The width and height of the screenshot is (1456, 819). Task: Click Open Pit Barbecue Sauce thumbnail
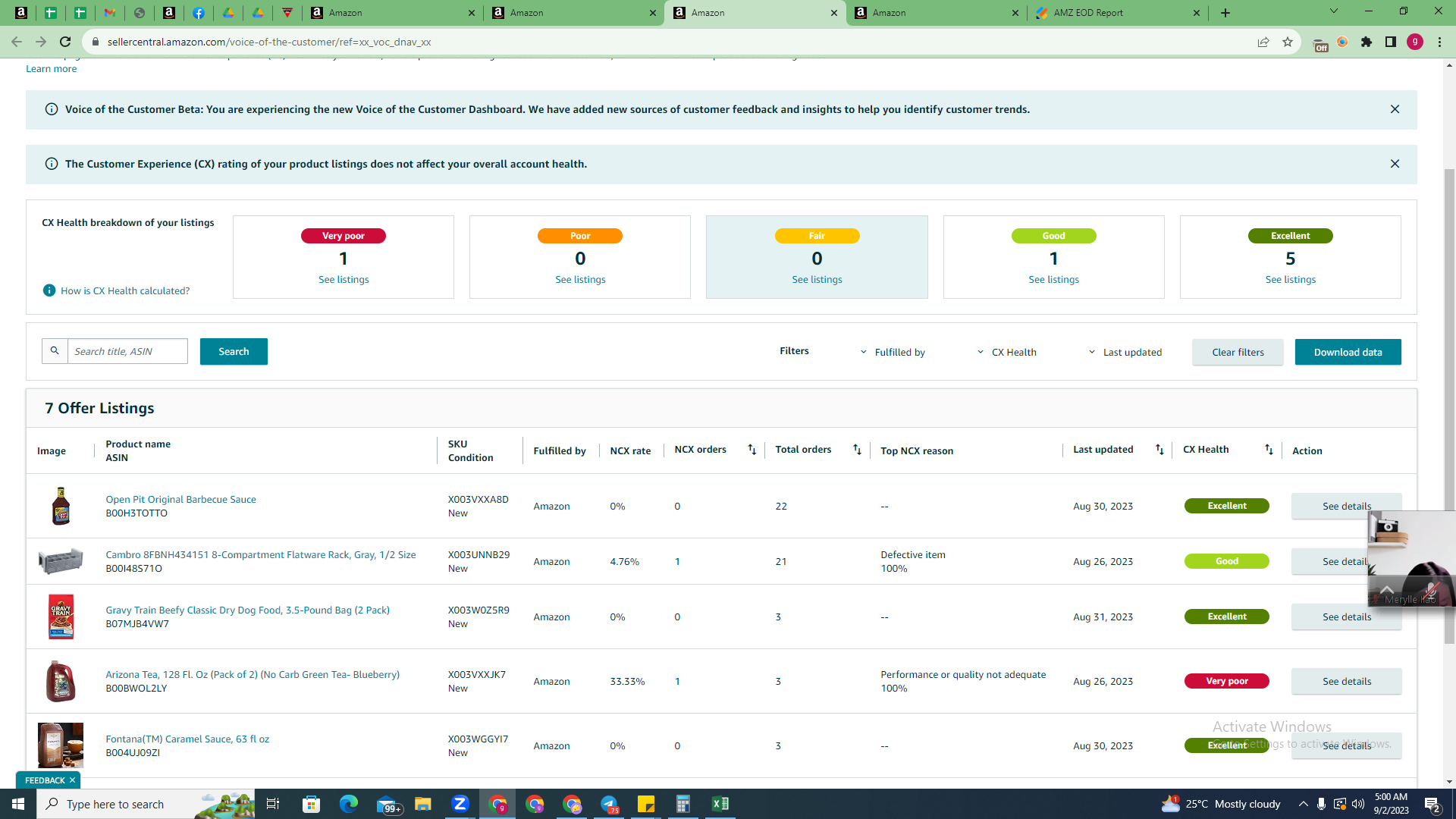pyautogui.click(x=61, y=506)
